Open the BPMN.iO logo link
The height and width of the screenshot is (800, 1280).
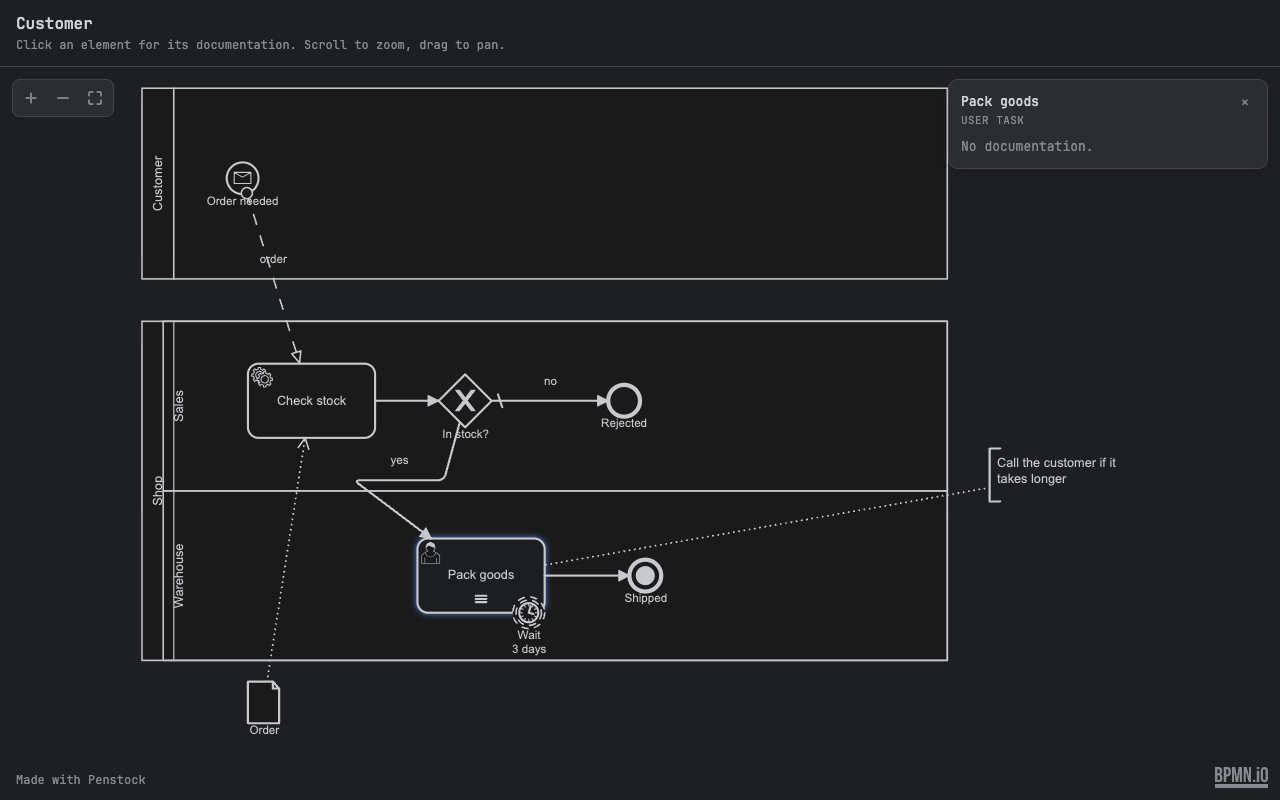(1241, 776)
